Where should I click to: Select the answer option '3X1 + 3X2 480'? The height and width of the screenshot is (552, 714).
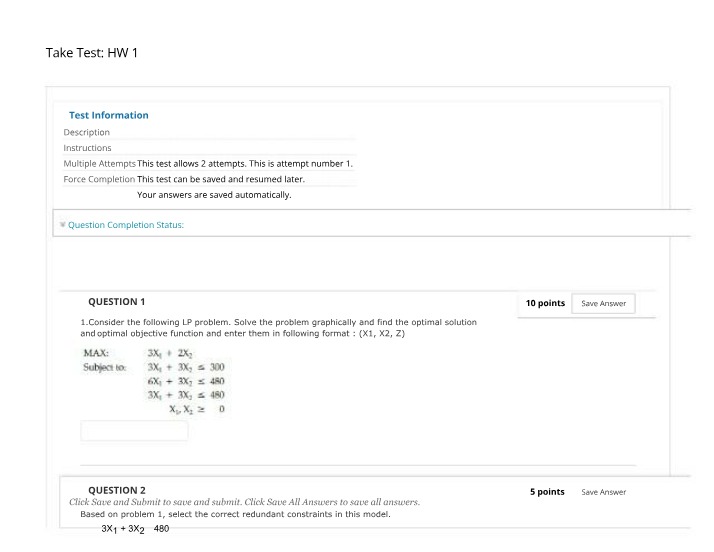(x=135, y=529)
